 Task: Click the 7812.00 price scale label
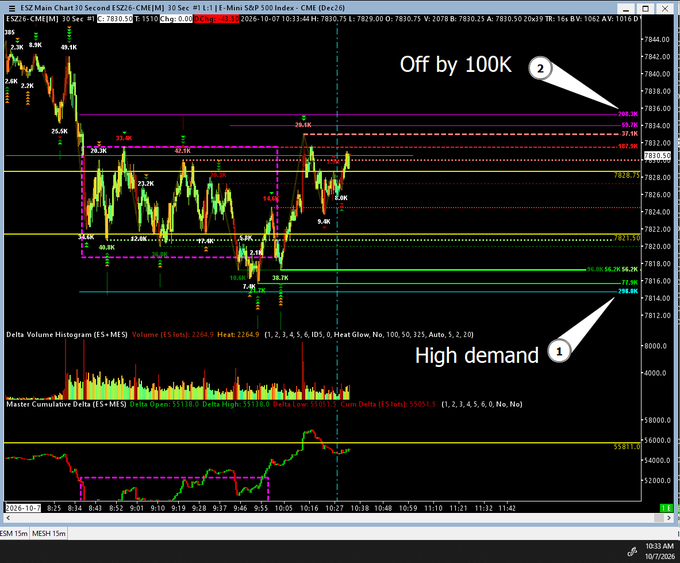tap(657, 315)
